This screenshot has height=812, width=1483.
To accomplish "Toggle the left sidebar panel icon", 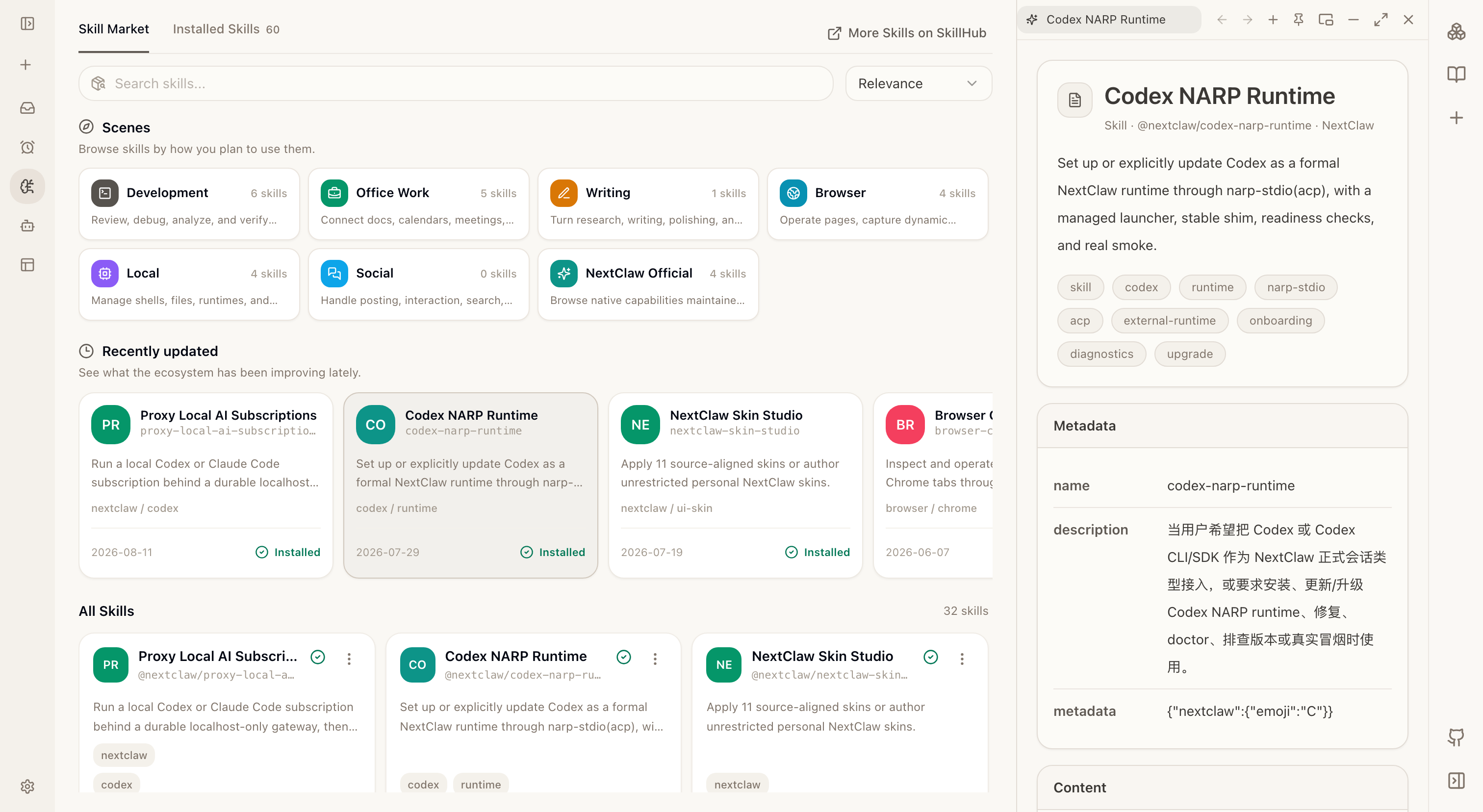I will click(x=27, y=24).
